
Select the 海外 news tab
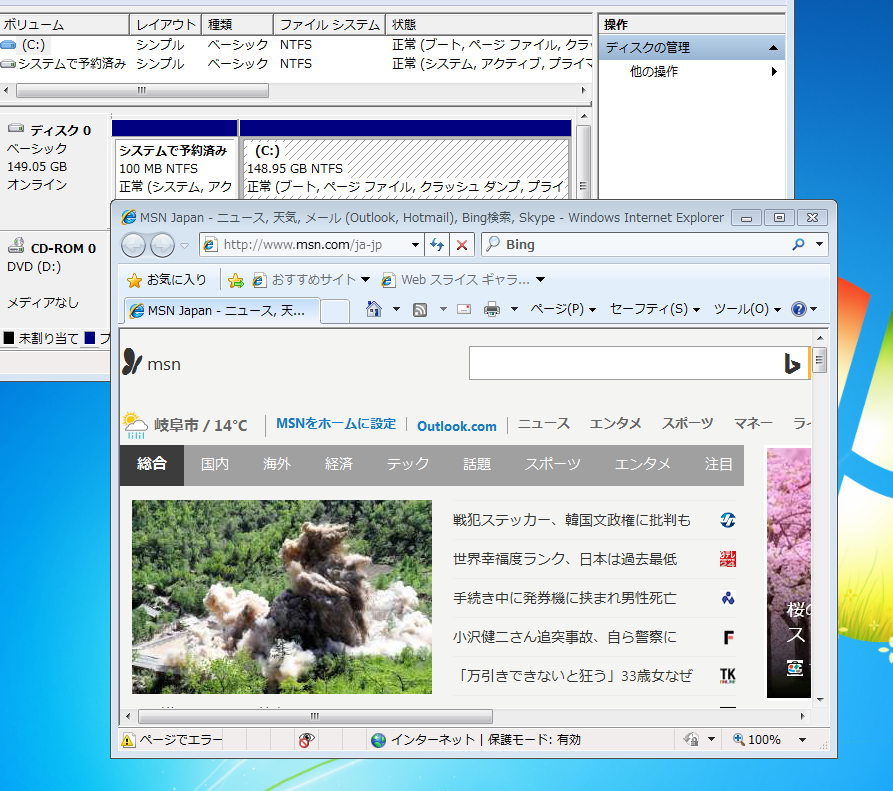click(277, 465)
